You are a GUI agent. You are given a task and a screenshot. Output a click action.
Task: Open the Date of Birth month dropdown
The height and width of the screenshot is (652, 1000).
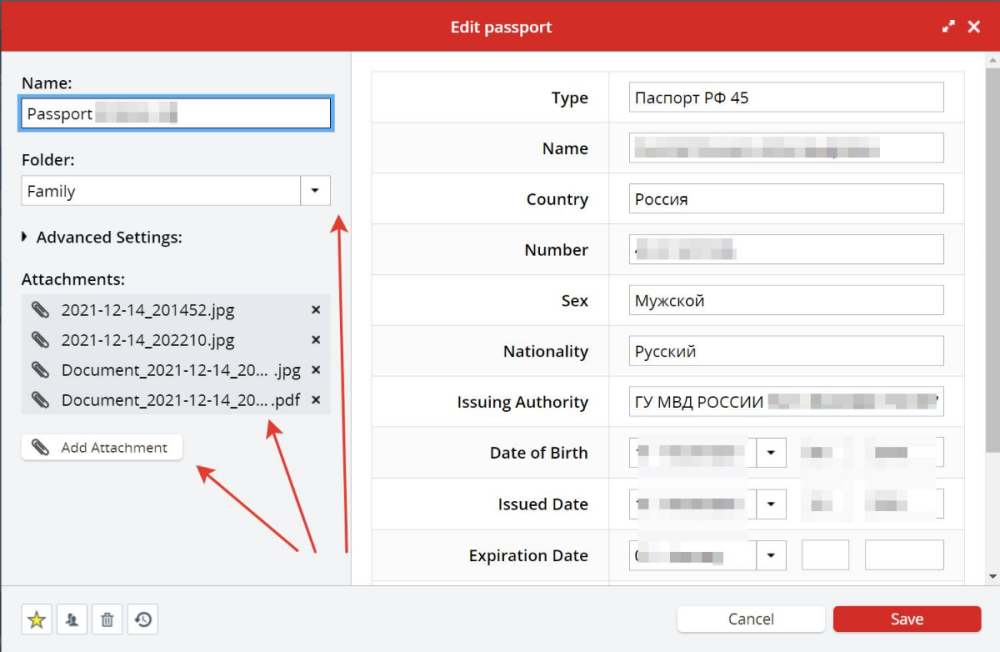[771, 453]
